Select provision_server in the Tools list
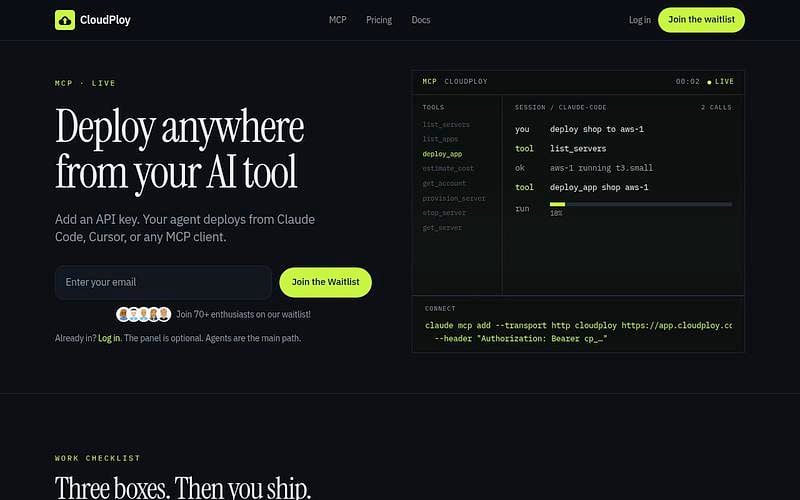Image resolution: width=800 pixels, height=500 pixels. (454, 198)
